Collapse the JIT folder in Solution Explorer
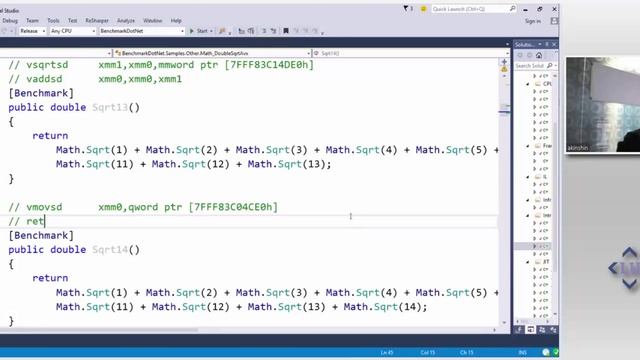Image resolution: width=640 pixels, height=360 pixels. [528, 262]
